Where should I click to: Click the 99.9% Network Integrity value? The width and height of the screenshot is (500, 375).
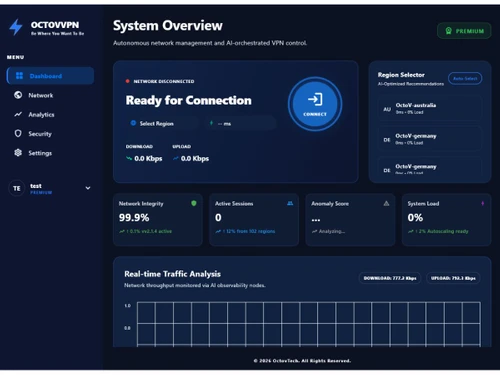134,218
